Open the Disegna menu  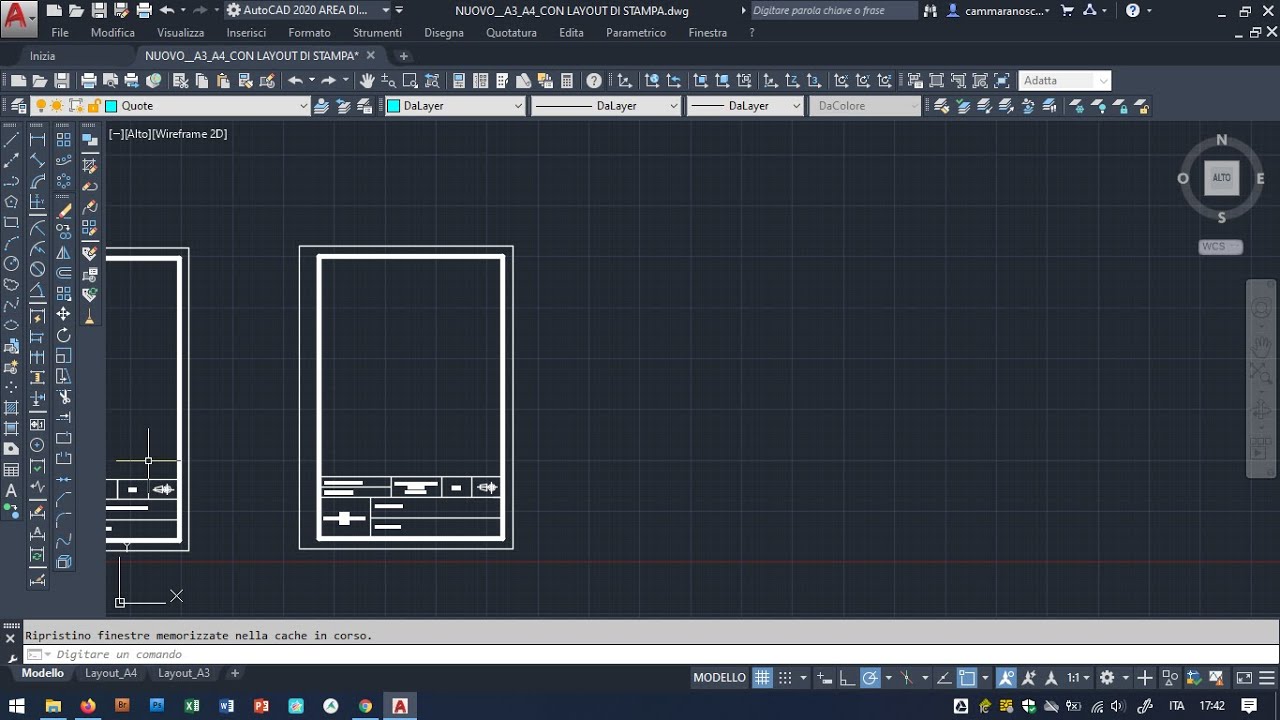pos(444,33)
